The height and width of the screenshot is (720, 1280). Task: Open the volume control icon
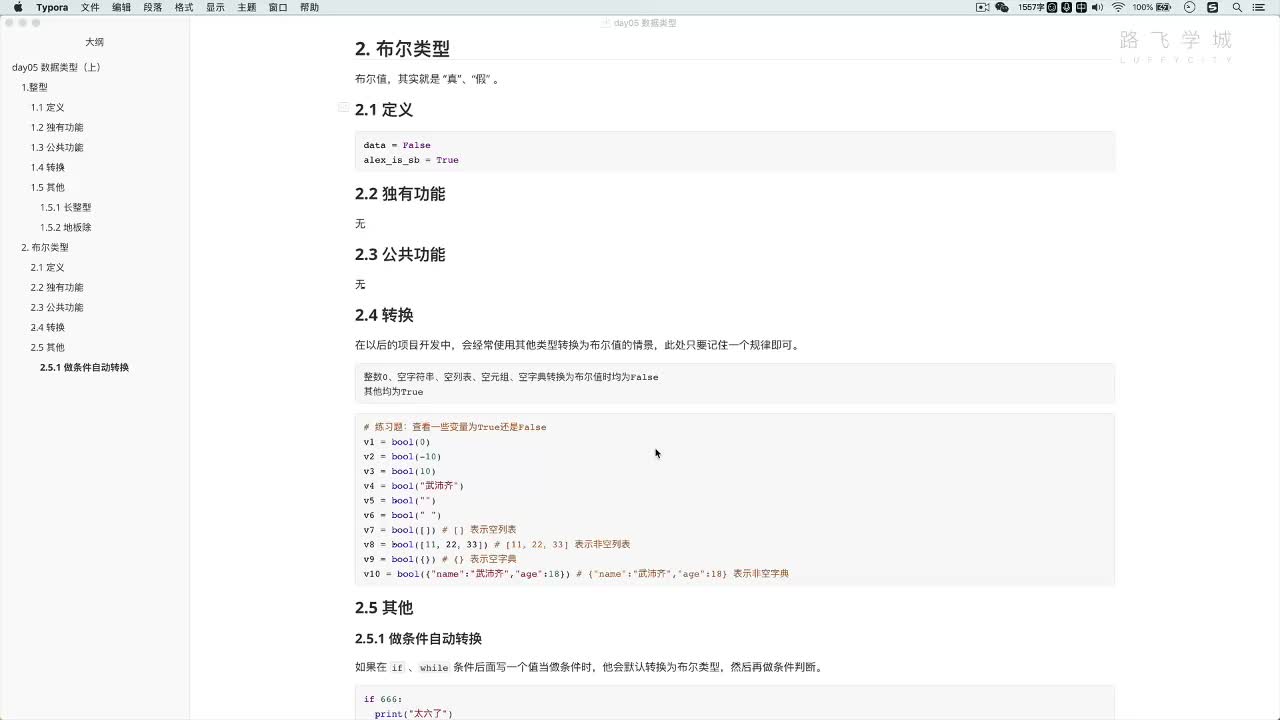[1097, 7]
